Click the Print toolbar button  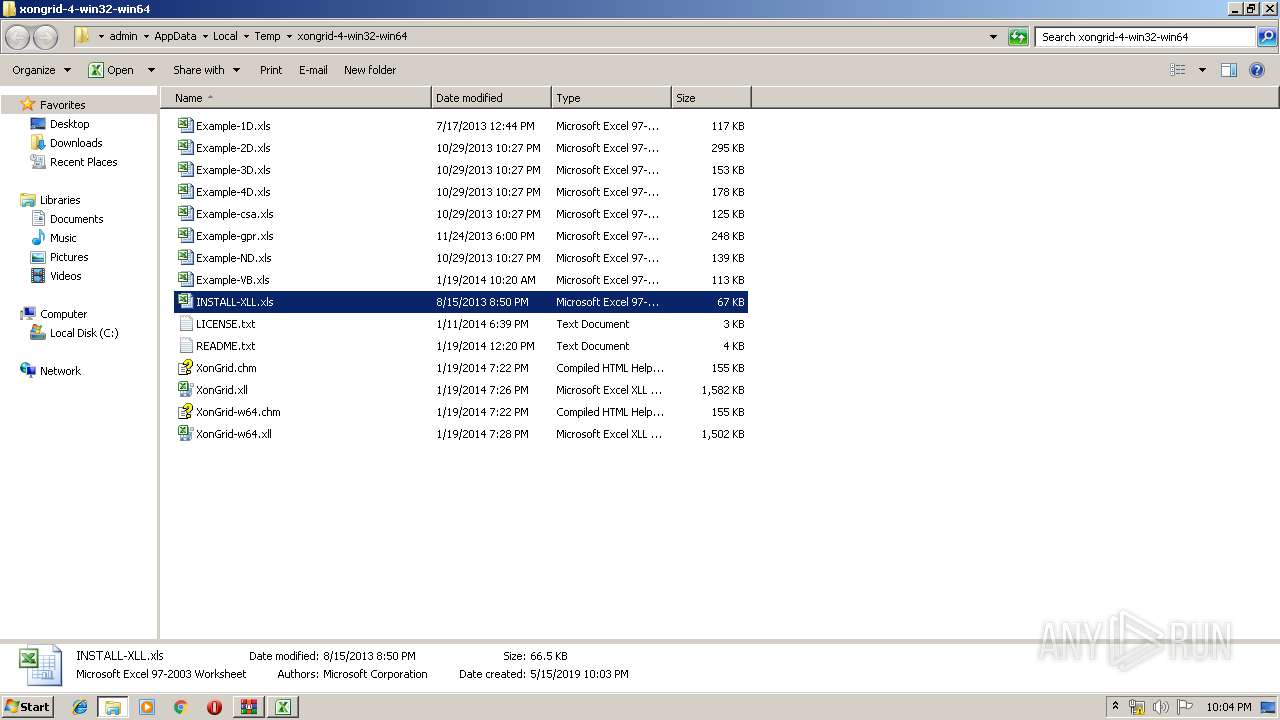[271, 70]
